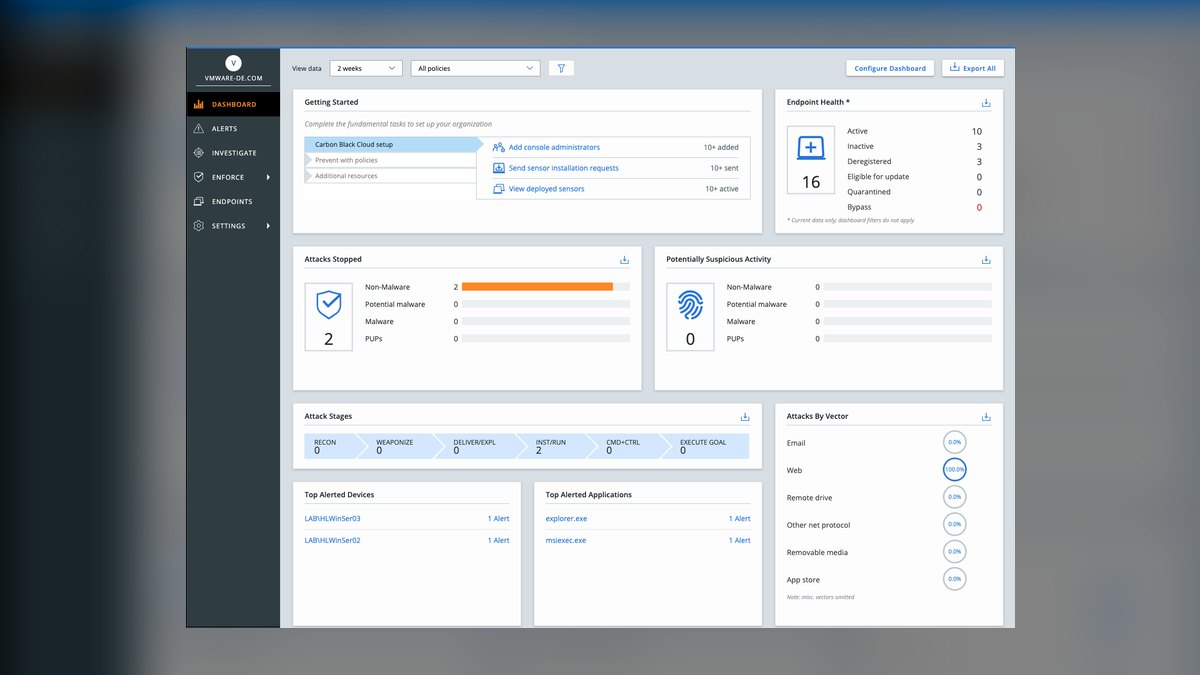Click 1 Alert link for LAB\HLWinSer03
The image size is (1200, 675).
pyautogui.click(x=498, y=519)
